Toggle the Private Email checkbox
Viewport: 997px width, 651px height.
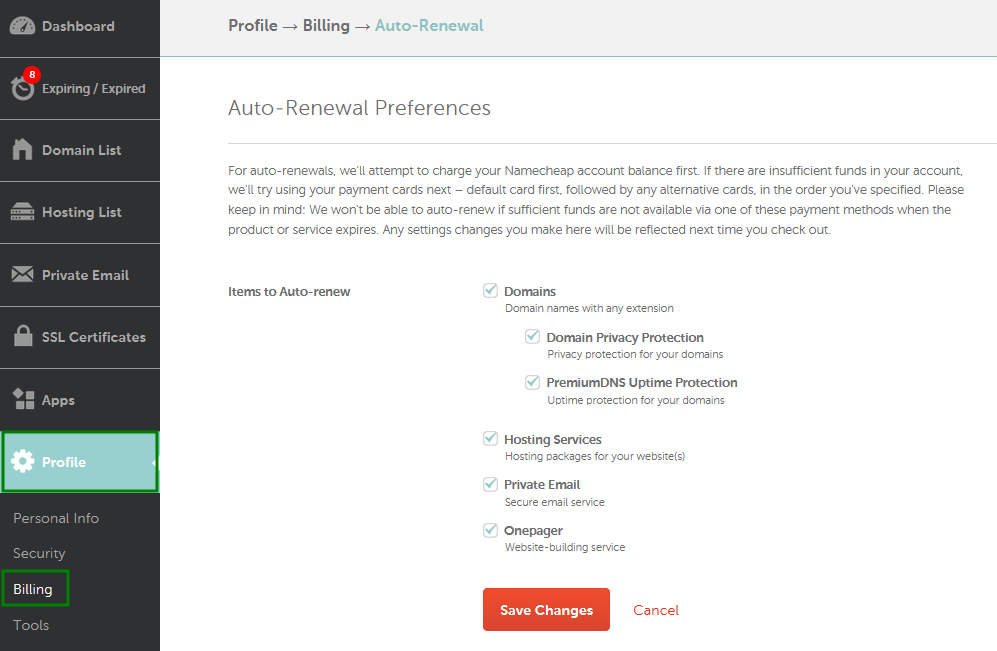tap(490, 484)
